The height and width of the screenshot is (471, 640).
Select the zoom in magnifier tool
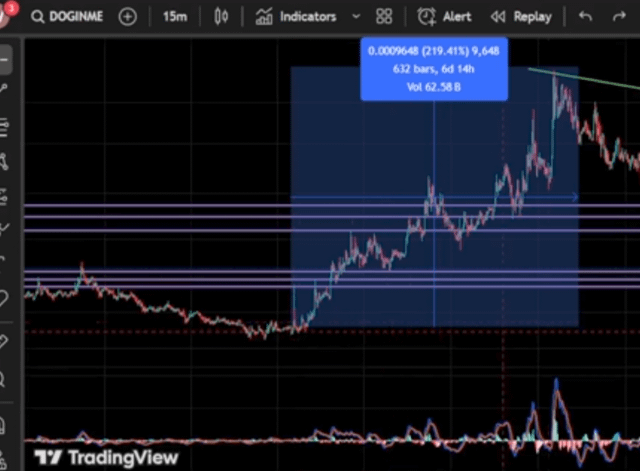coord(5,379)
